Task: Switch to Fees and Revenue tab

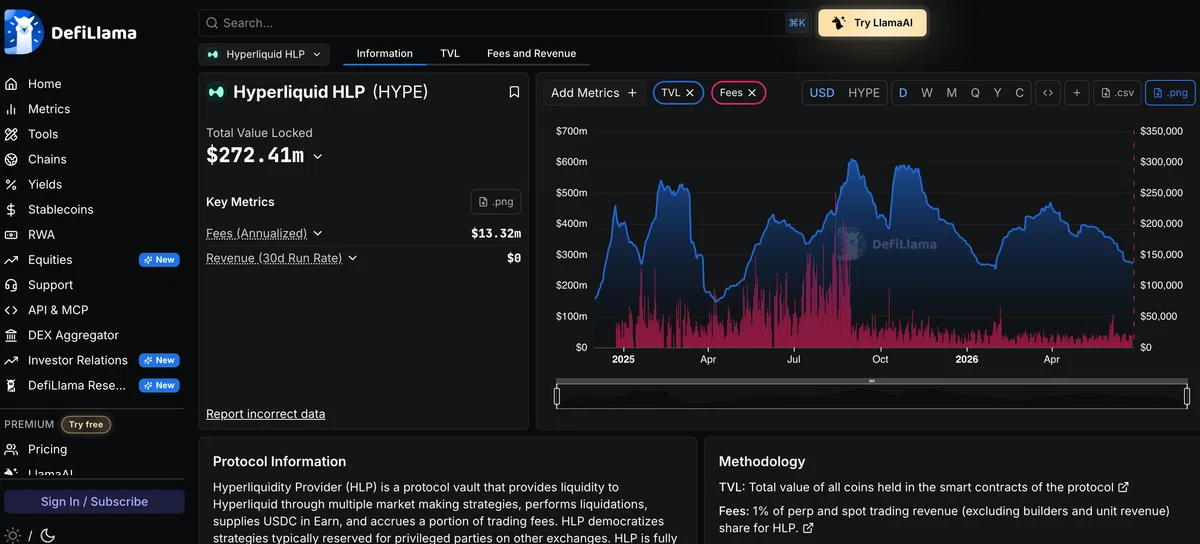Action: point(532,54)
